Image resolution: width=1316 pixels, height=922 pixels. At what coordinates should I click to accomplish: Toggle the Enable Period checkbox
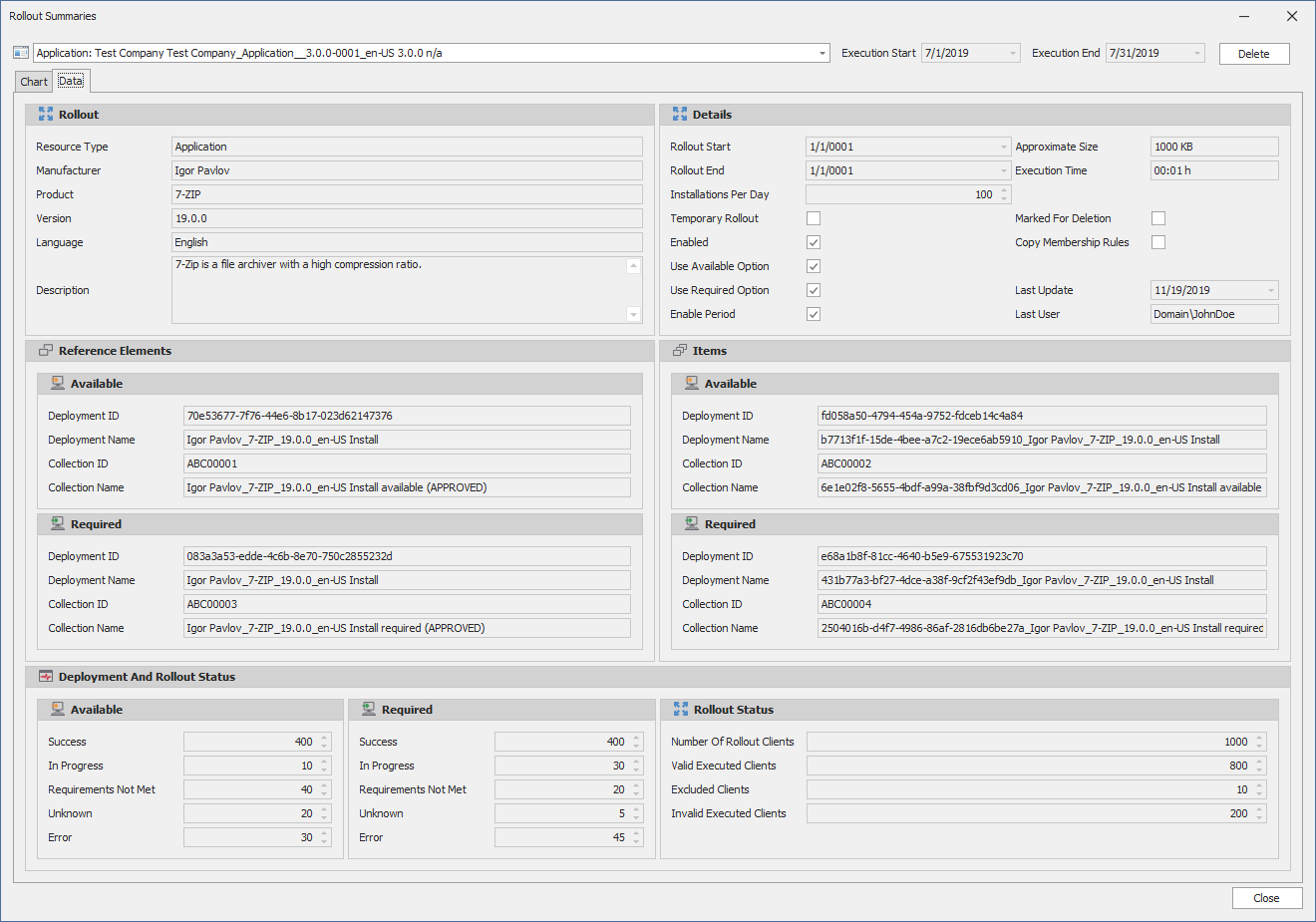814,314
